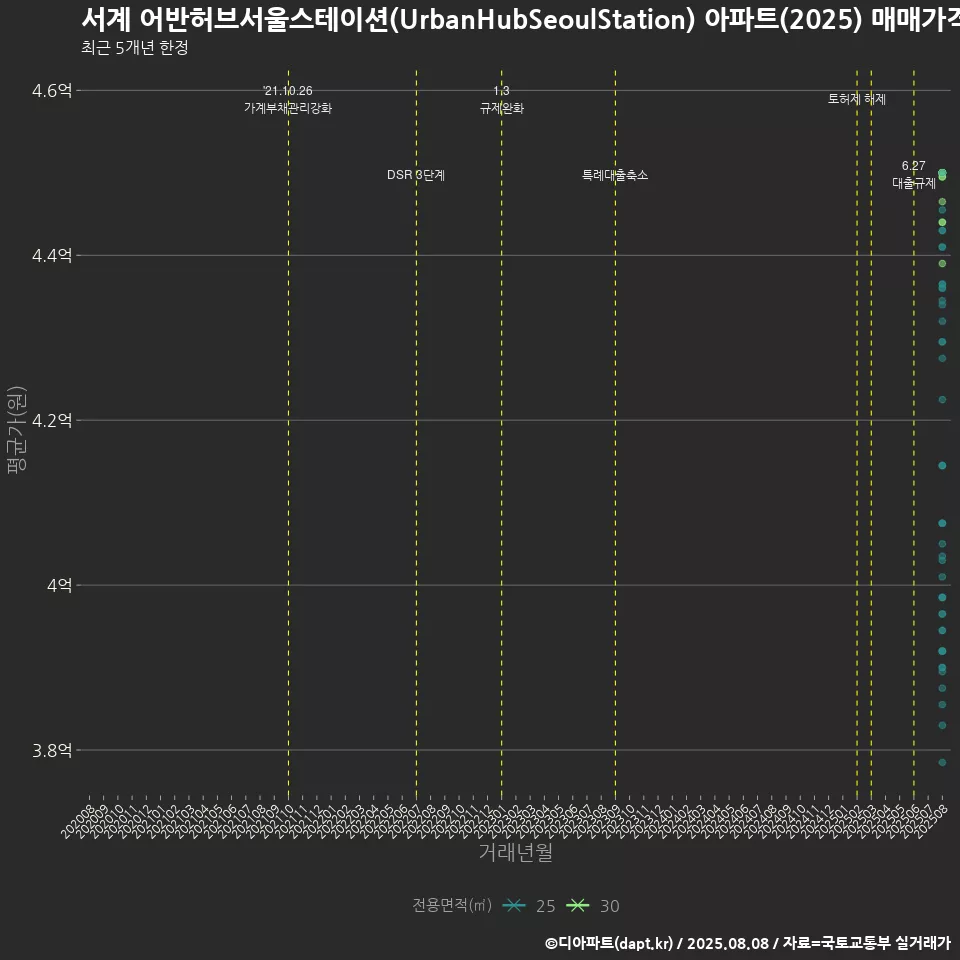The image size is (960, 960).
Task: Click the "가계부채관리강화" annotation
Action: 288,108
